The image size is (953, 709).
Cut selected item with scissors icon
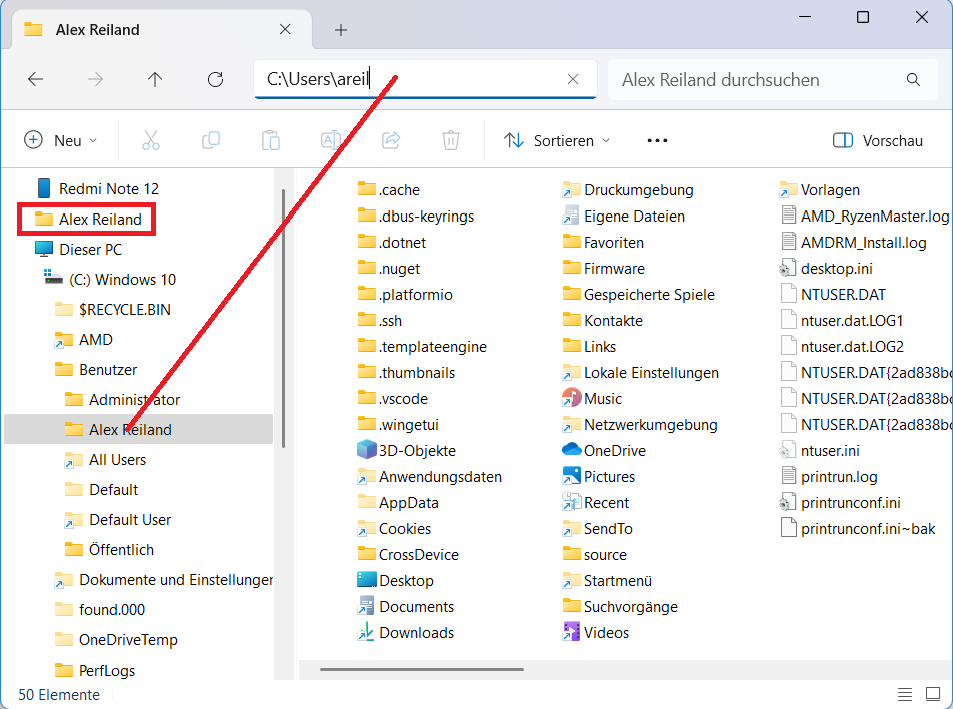[x=151, y=140]
